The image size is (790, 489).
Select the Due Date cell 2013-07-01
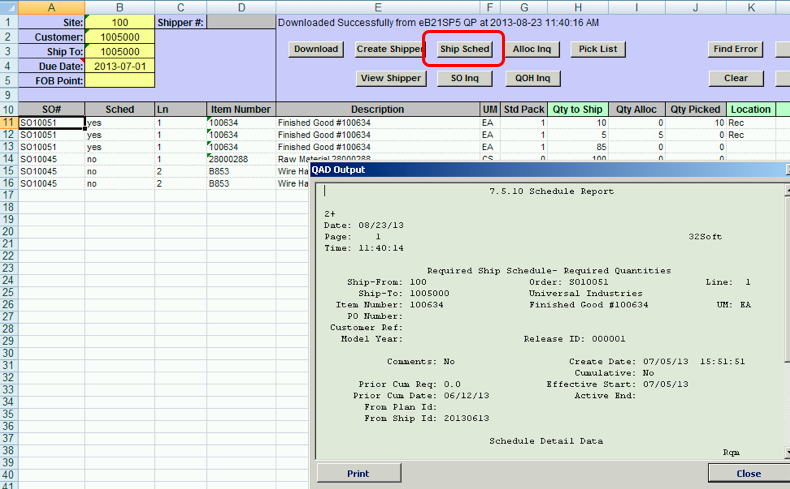120,66
